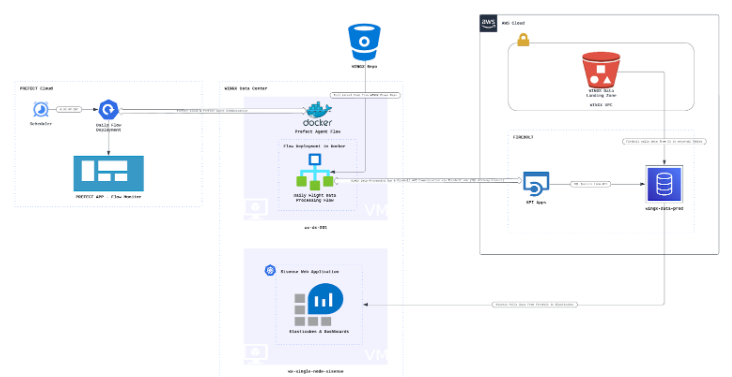Select the Daily Flow Deployment icon

[109, 110]
